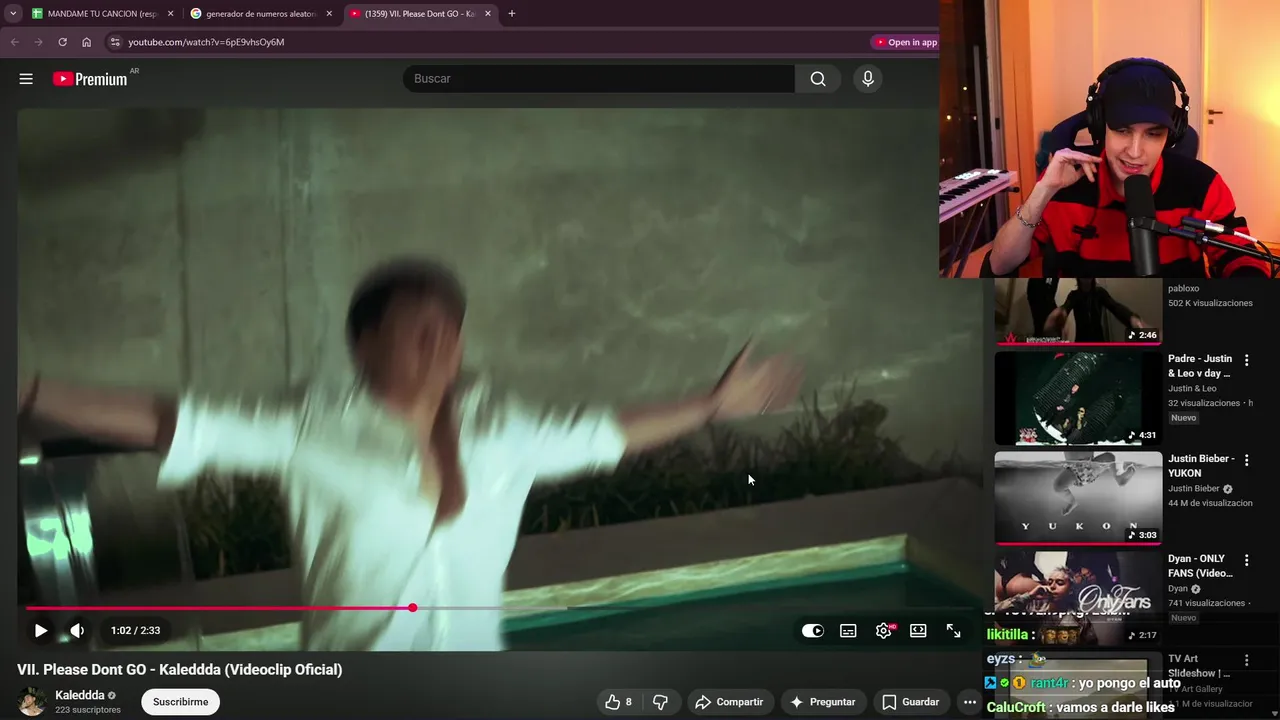Click the Preguntar button
Screen dimensions: 1280x720
point(823,702)
